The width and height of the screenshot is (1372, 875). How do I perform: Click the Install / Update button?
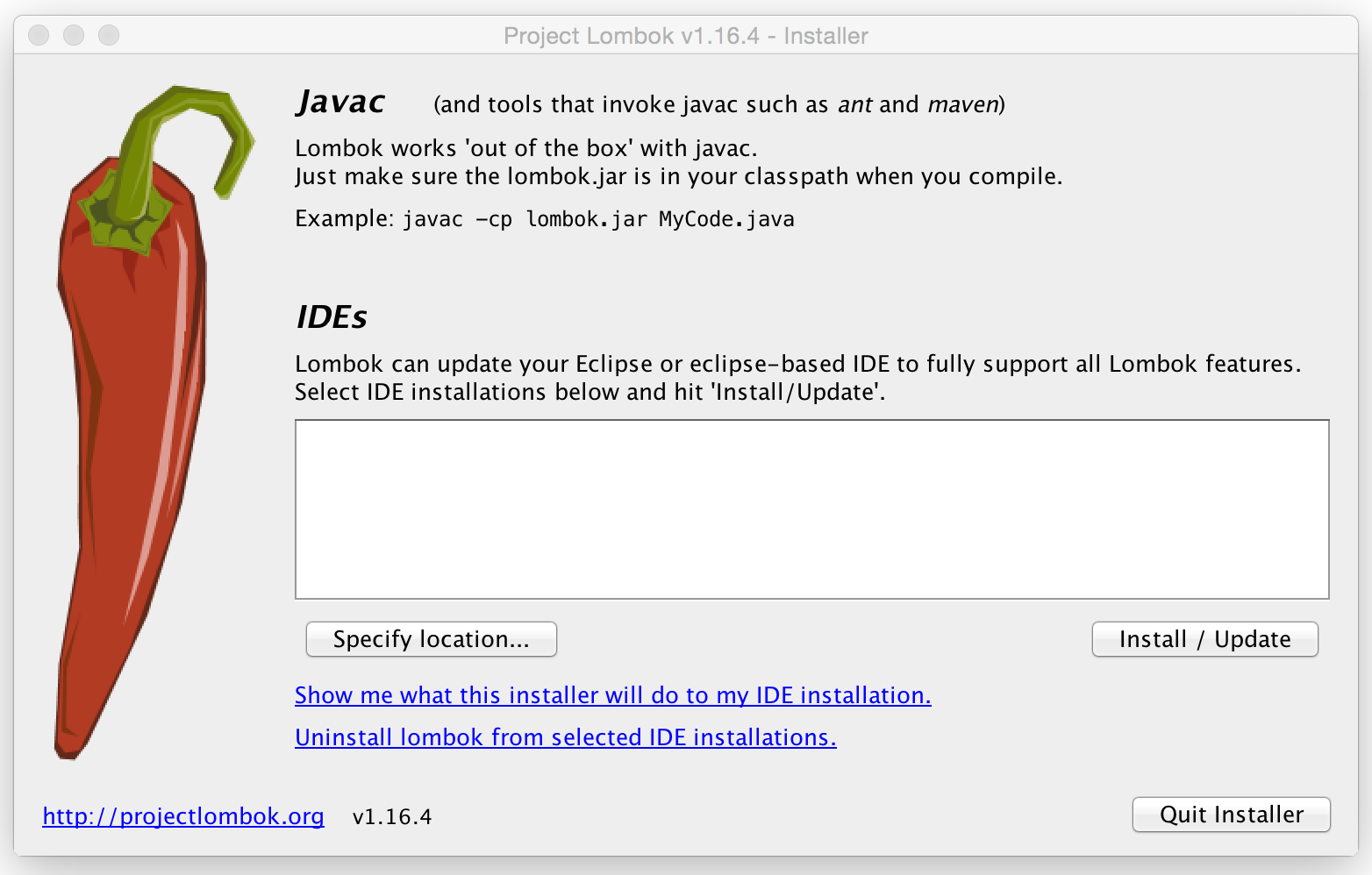(1204, 639)
